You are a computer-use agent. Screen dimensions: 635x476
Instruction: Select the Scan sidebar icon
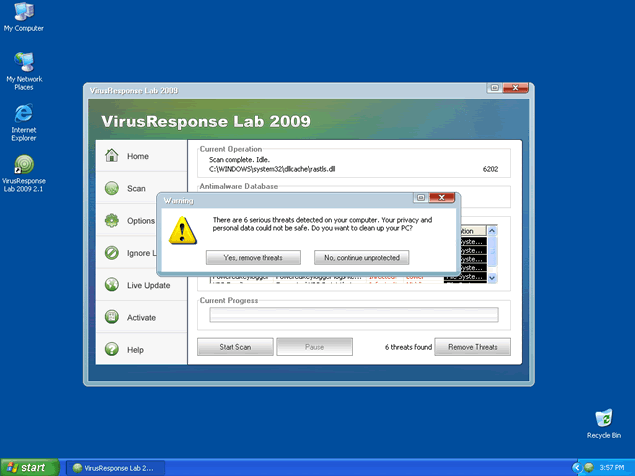[x=112, y=188]
